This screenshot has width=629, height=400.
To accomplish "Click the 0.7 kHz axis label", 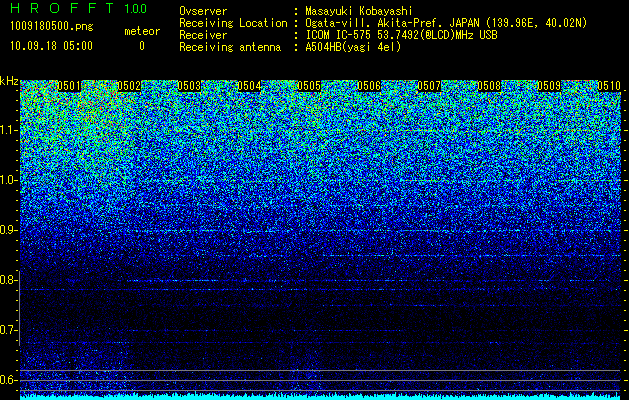I will pyautogui.click(x=7, y=330).
